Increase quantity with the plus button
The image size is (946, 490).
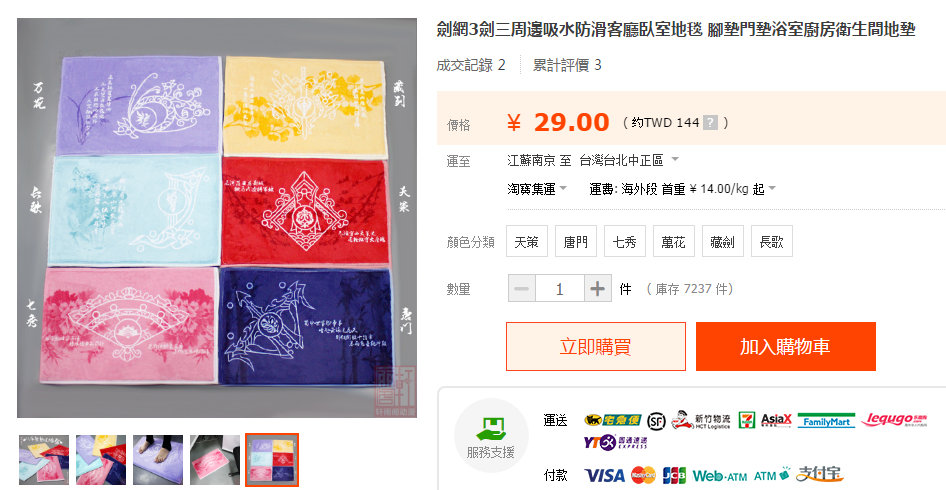click(x=597, y=288)
